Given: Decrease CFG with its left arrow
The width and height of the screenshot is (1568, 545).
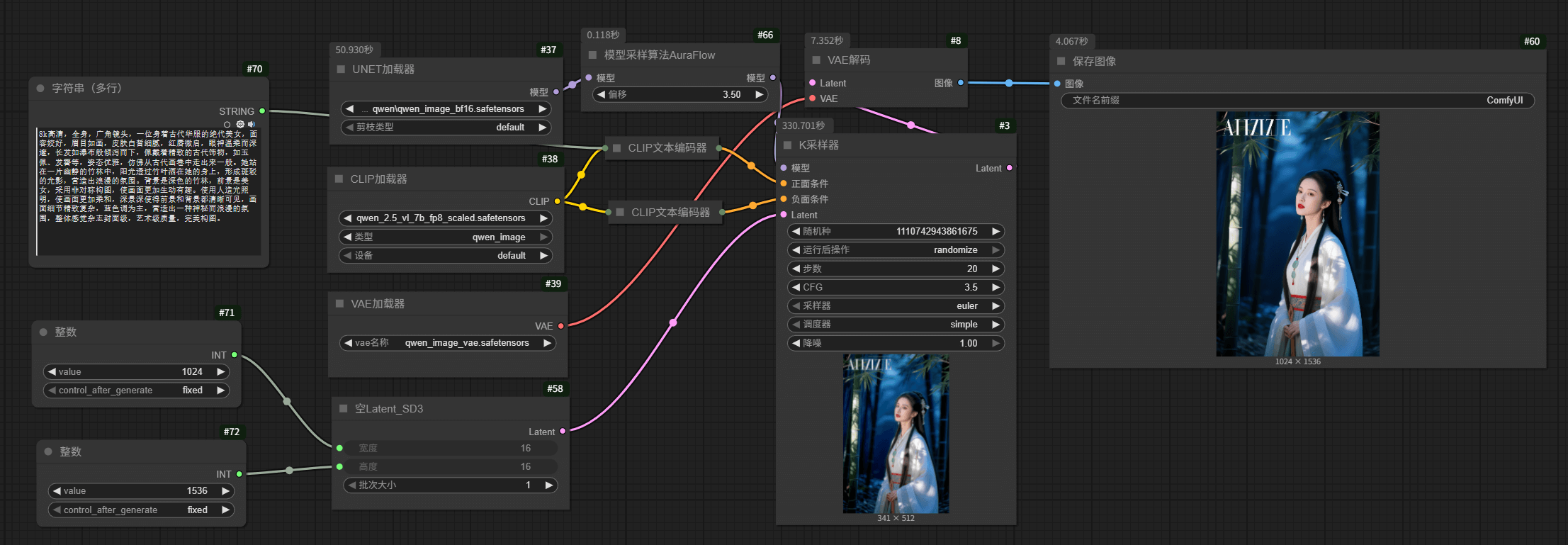Looking at the screenshot, I should [796, 287].
